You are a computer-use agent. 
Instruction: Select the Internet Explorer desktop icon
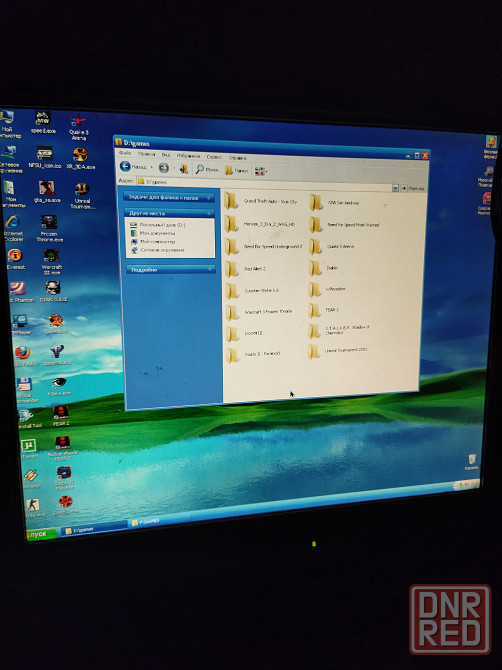tap(13, 228)
